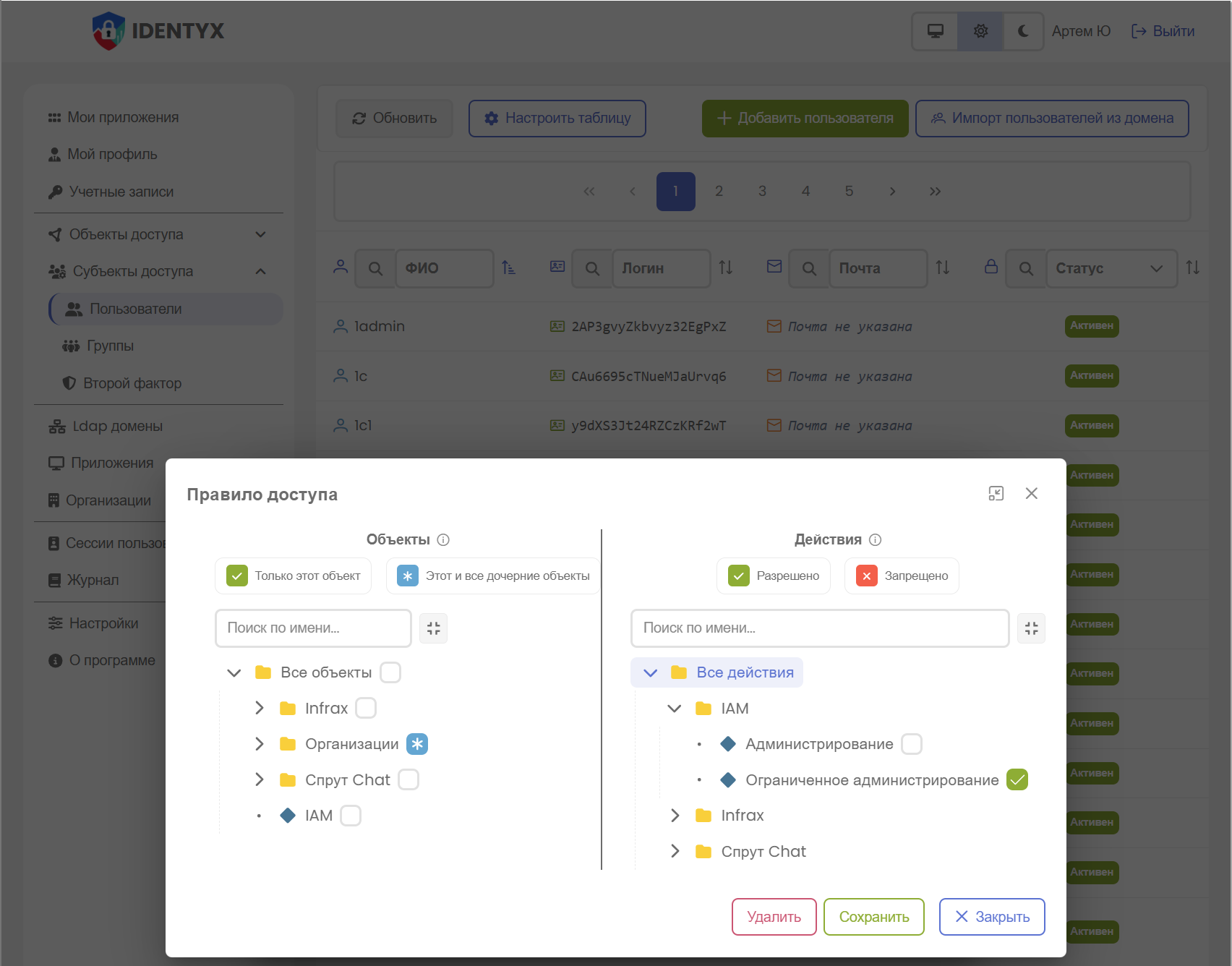Screen dimensions: 1232x966
Task: Check the Администрирование action checkbox
Action: pos(911,744)
